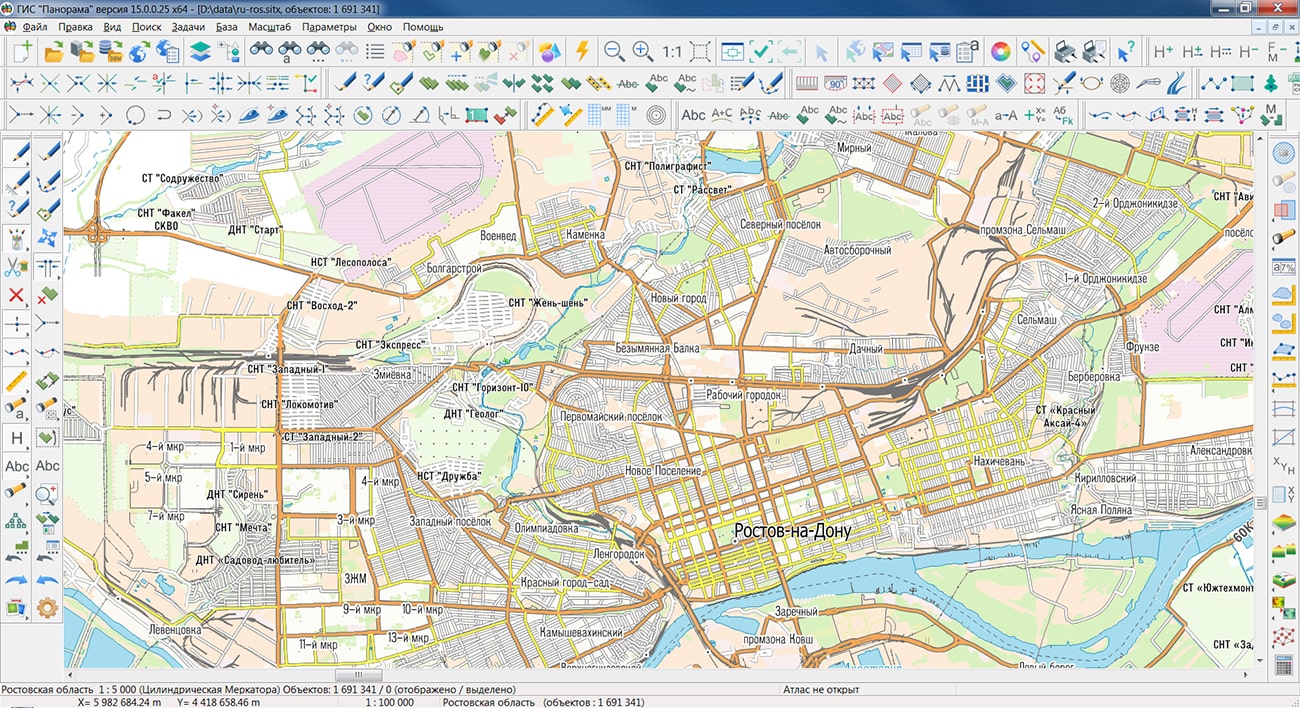Select the scissors cut tool in left panel
Image resolution: width=1300 pixels, height=708 pixels.
pyautogui.click(x=16, y=267)
